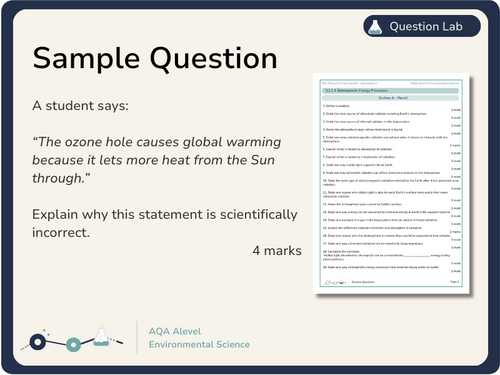Screen dimensions: 500x375
Task: Click the "4 marks" label
Action: pos(277,251)
